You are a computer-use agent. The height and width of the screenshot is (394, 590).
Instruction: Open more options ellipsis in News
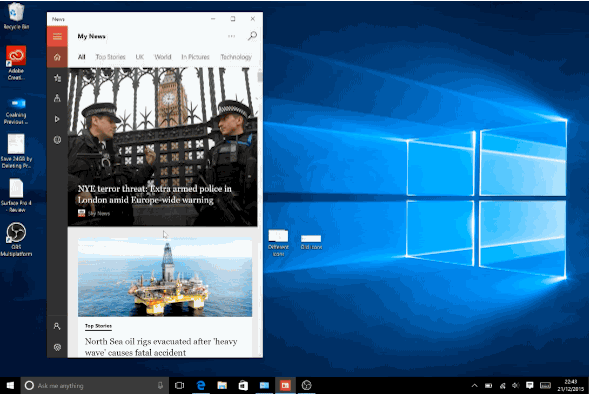(231, 36)
